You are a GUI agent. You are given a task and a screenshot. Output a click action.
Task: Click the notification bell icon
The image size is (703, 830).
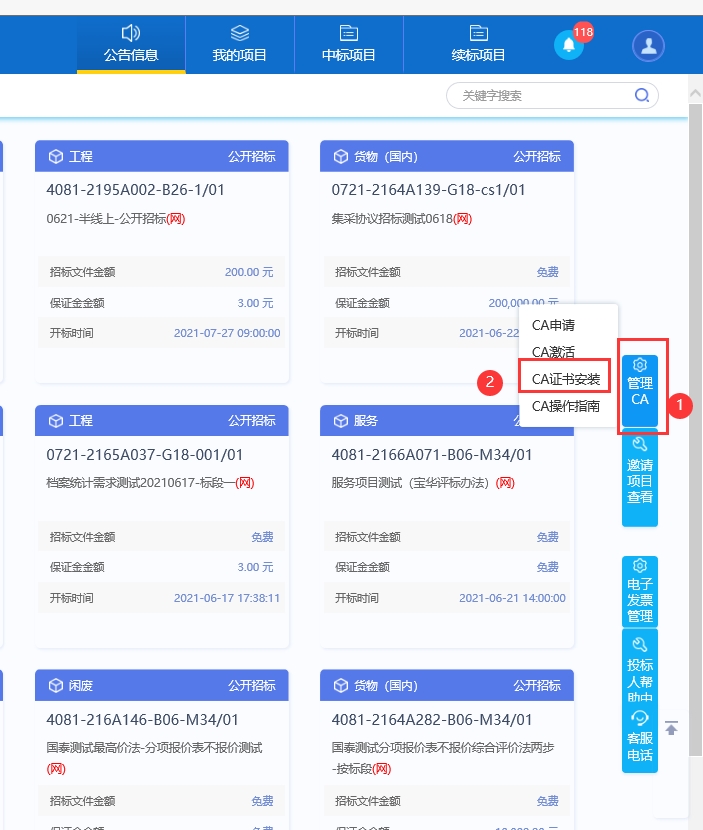pyautogui.click(x=568, y=45)
